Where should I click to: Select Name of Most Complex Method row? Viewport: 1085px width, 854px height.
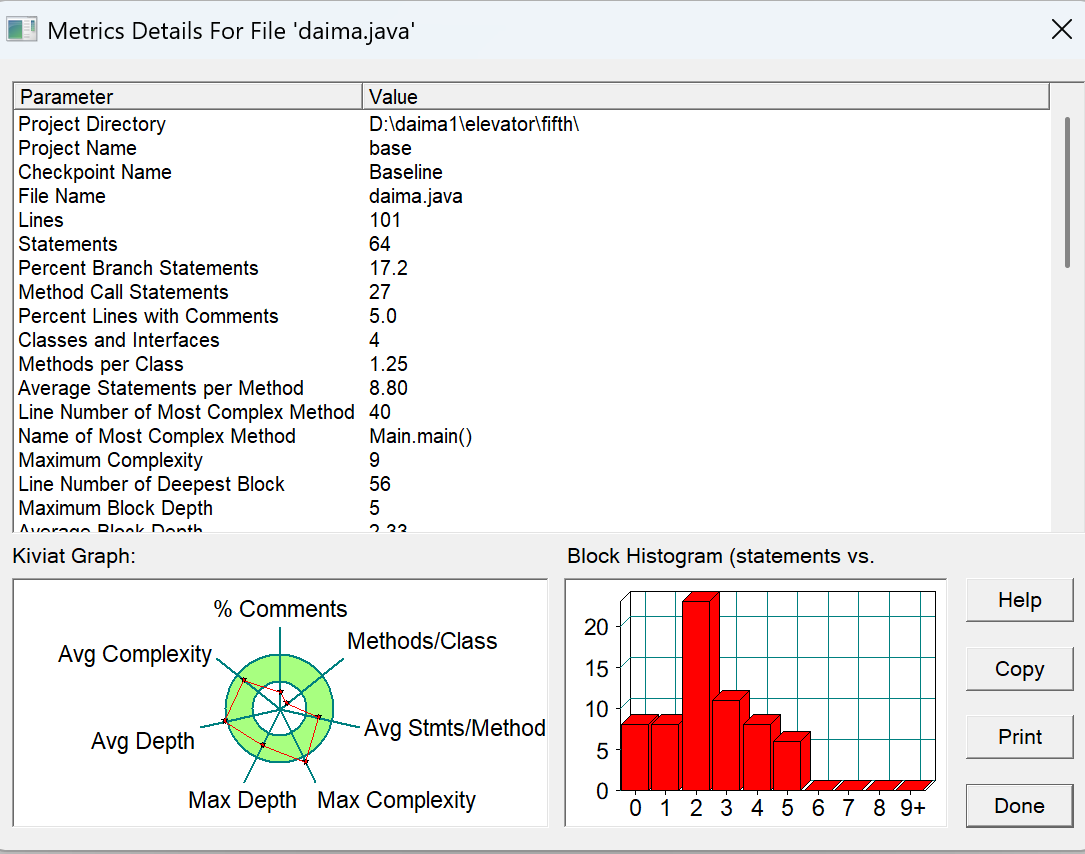pyautogui.click(x=531, y=436)
